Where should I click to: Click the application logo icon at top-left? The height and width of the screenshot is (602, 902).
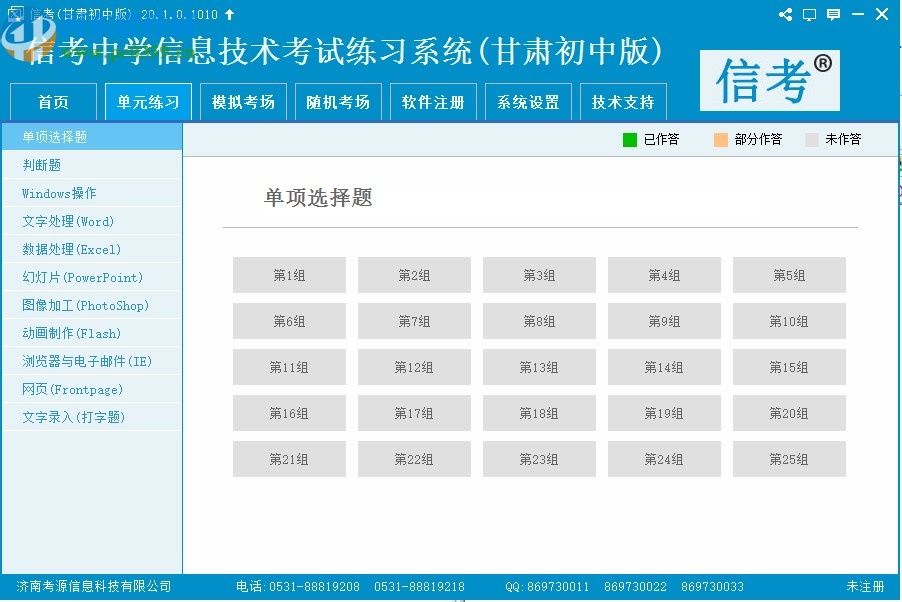pos(14,14)
